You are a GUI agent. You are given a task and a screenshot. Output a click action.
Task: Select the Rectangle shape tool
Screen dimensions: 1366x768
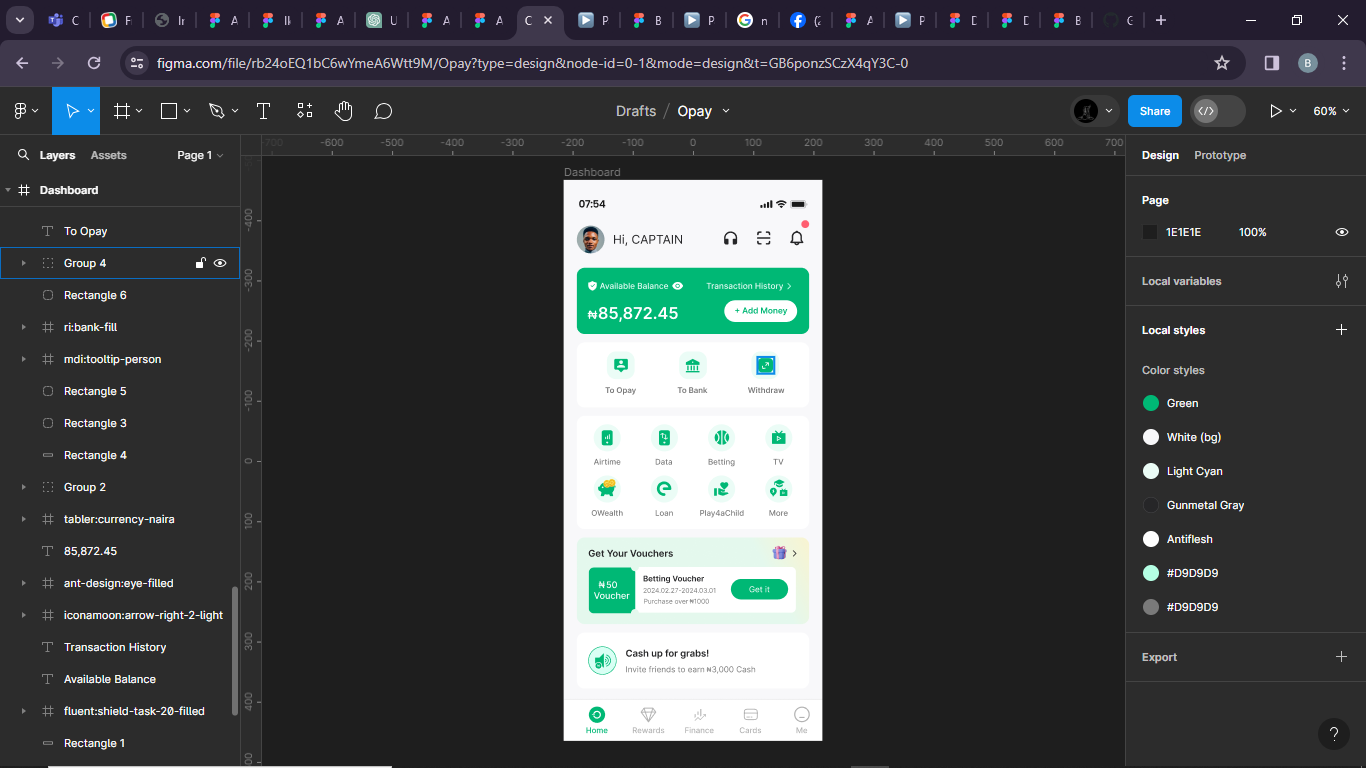(169, 111)
